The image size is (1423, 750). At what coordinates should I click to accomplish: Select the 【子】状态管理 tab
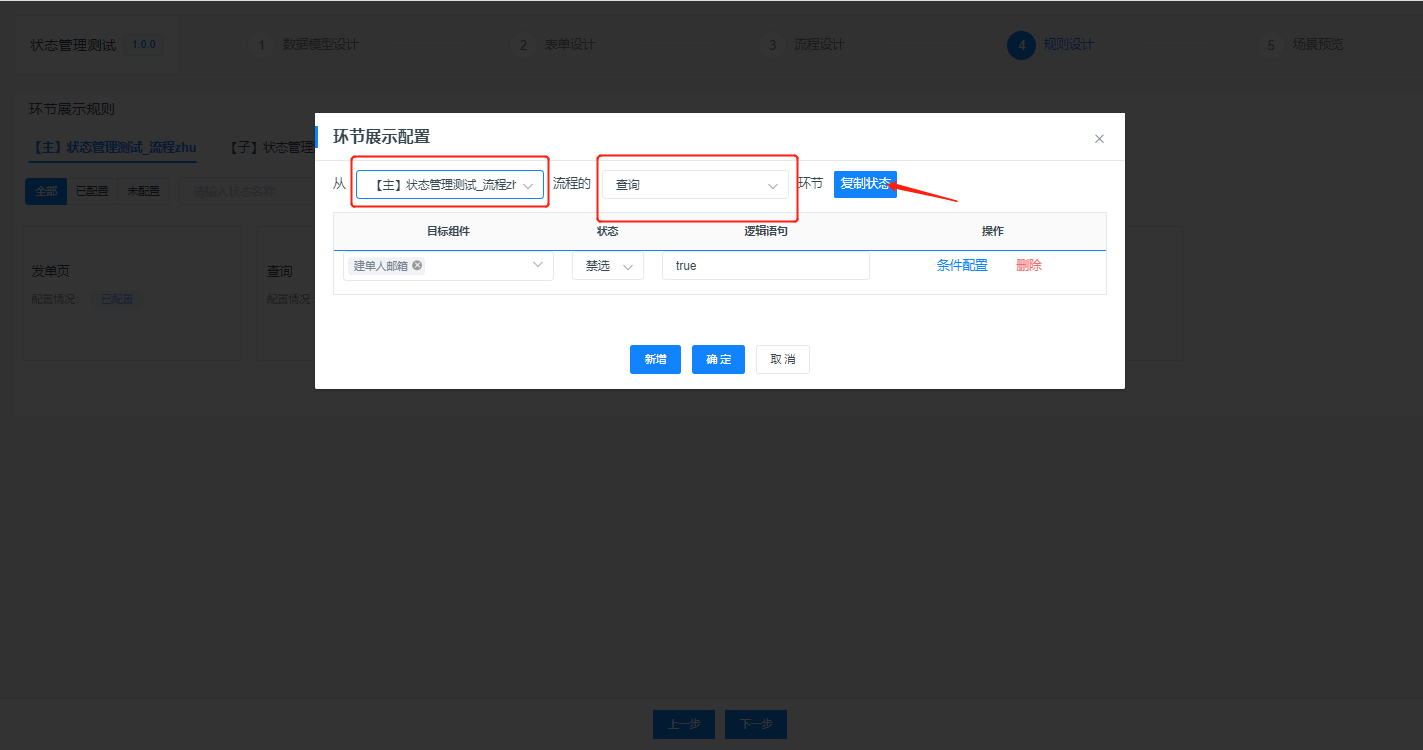pyautogui.click(x=271, y=148)
